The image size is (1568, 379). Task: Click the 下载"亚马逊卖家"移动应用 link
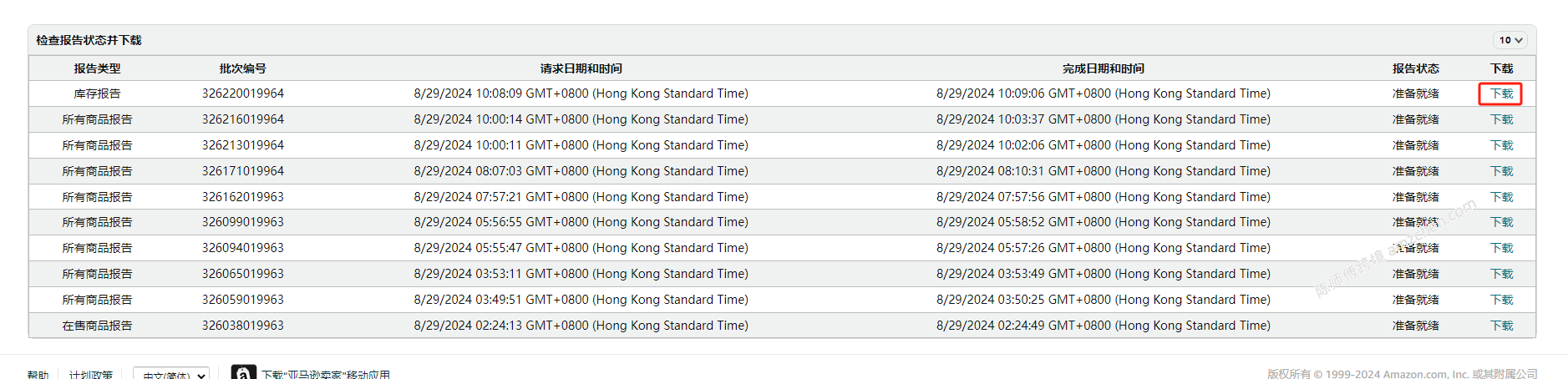click(326, 375)
